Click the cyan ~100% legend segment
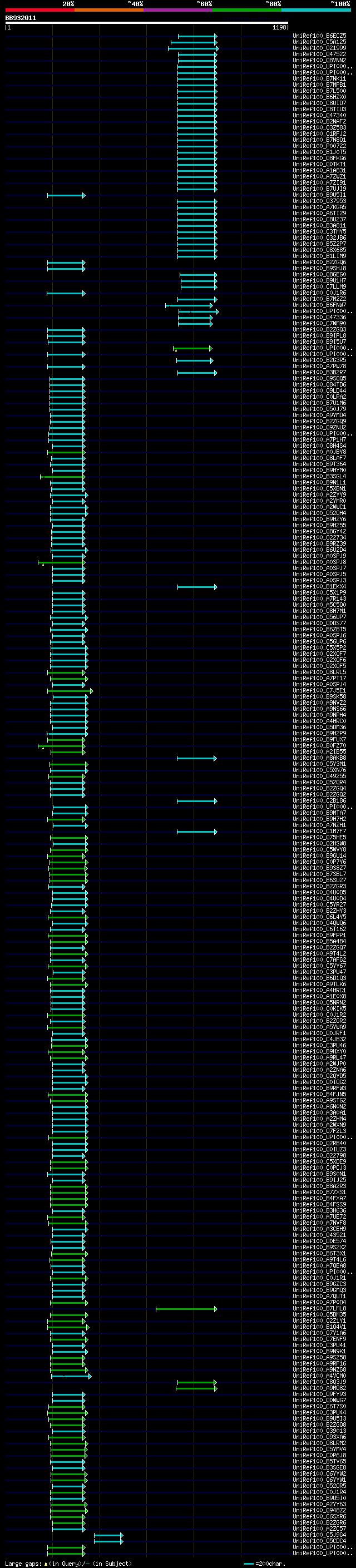 tap(316, 10)
